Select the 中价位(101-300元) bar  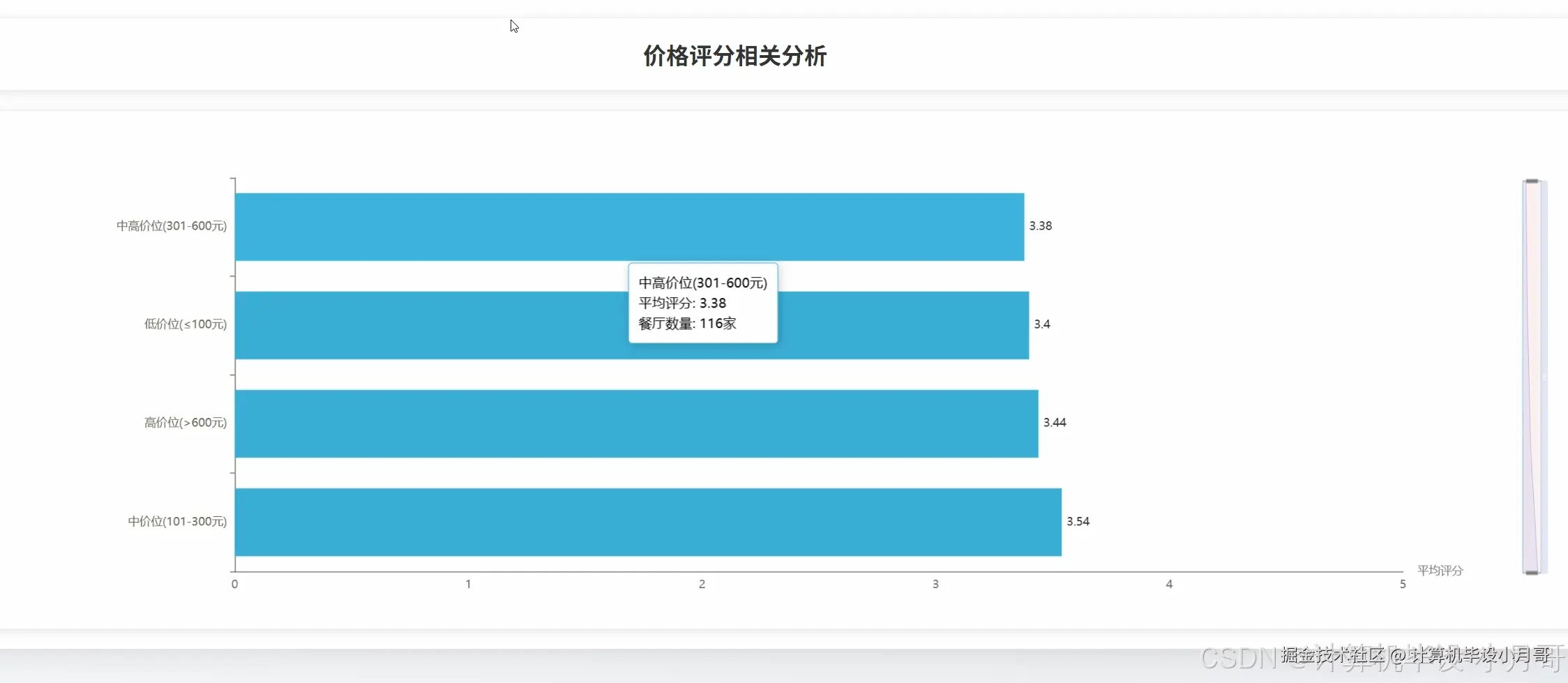(628, 520)
